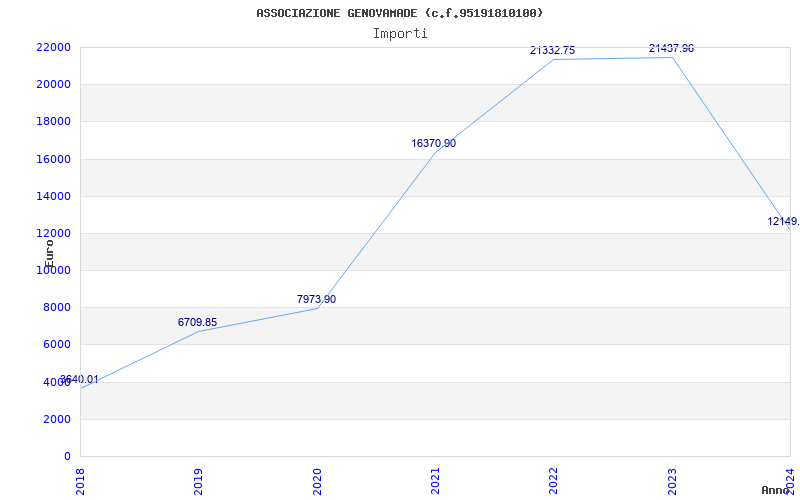Select the 0 y-axis tick label

tap(67, 456)
